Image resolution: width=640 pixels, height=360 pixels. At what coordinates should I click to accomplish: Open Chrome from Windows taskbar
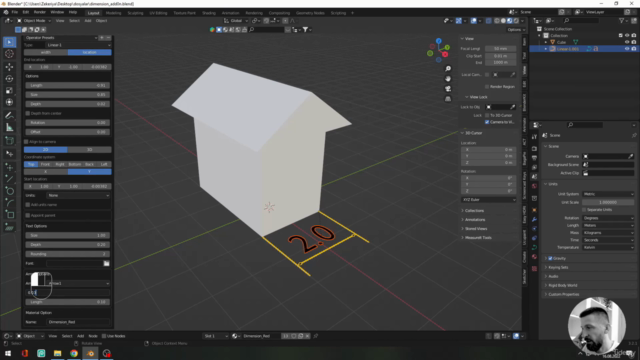coord(74,353)
